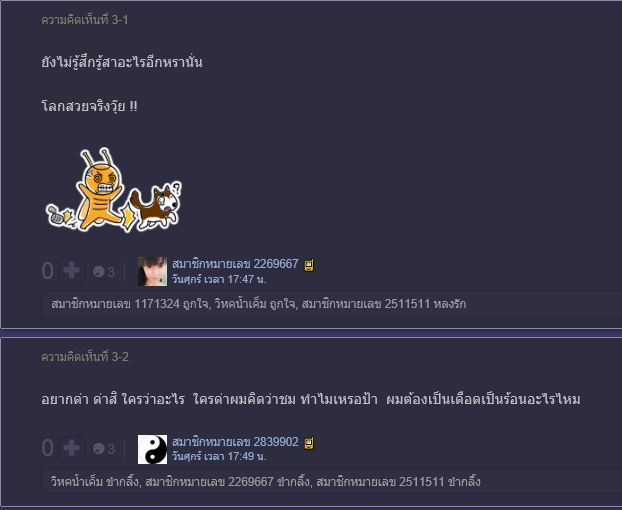
Task: Click mobile badge icon next to member 2269667
Action: [x=309, y=265]
